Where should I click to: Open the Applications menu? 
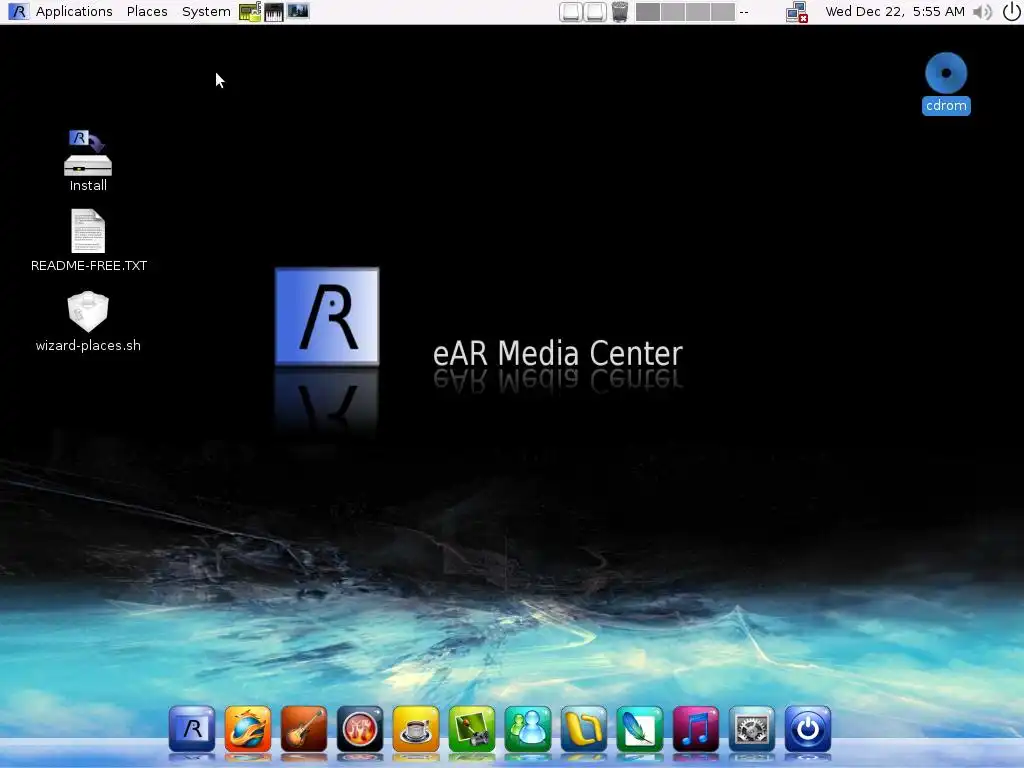74,11
